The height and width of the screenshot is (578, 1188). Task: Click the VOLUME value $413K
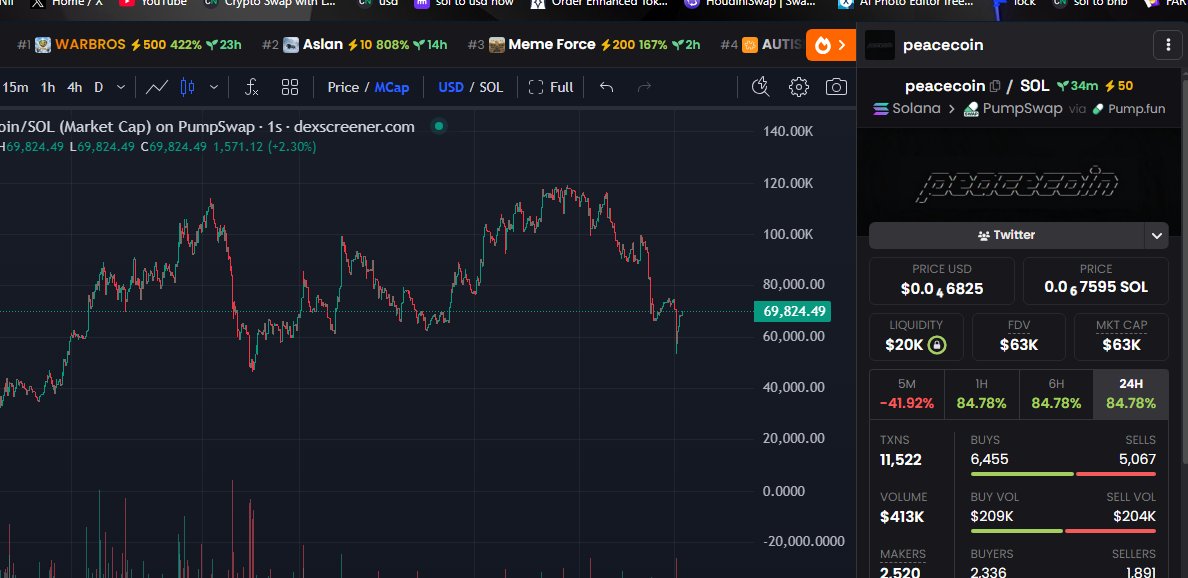coord(902,517)
